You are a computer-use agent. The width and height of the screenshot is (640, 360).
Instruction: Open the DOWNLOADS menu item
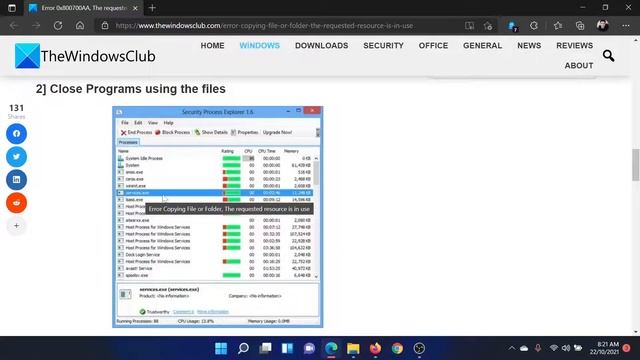click(322, 46)
